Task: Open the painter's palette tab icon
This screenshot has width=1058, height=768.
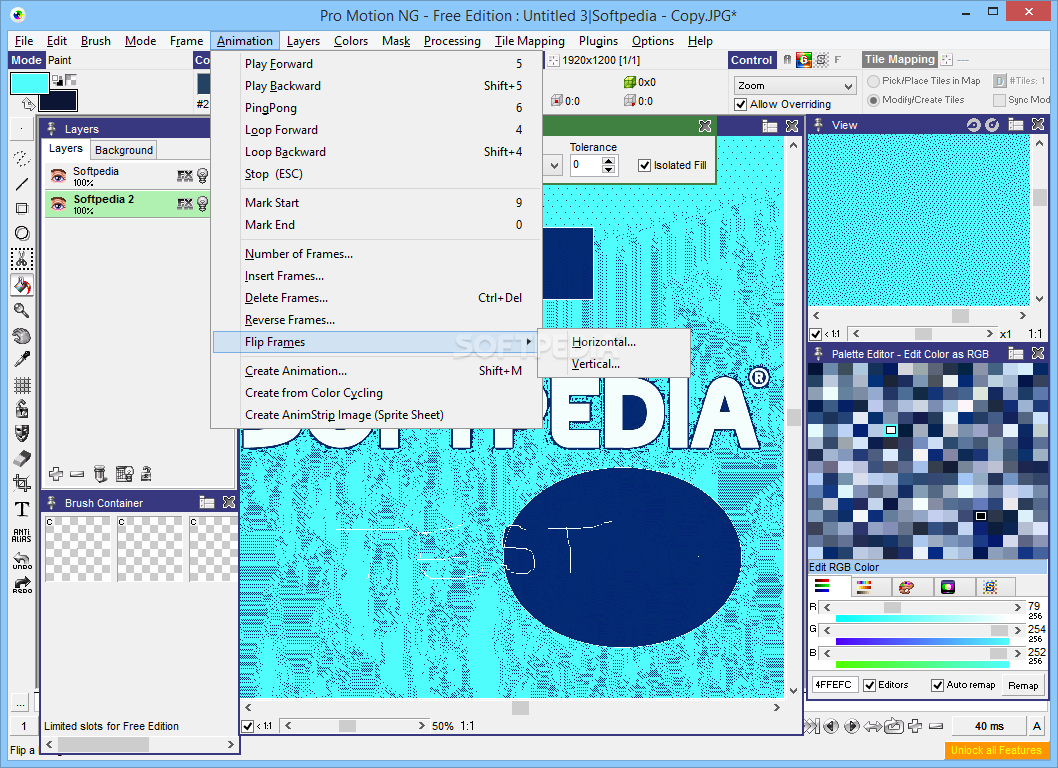Action: click(906, 587)
